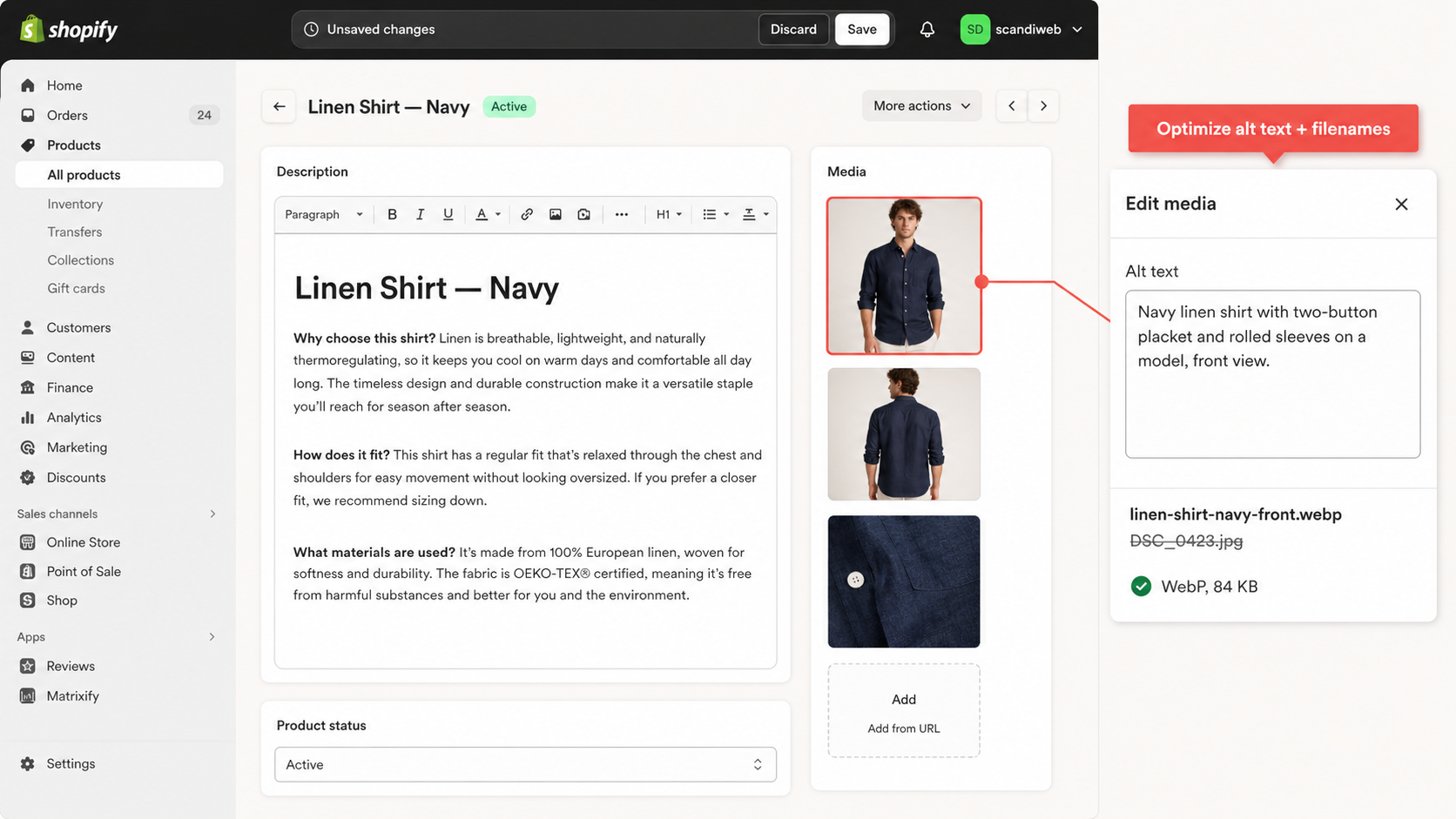Viewport: 1456px width, 819px height.
Task: Open the notifications bell
Action: click(x=927, y=29)
